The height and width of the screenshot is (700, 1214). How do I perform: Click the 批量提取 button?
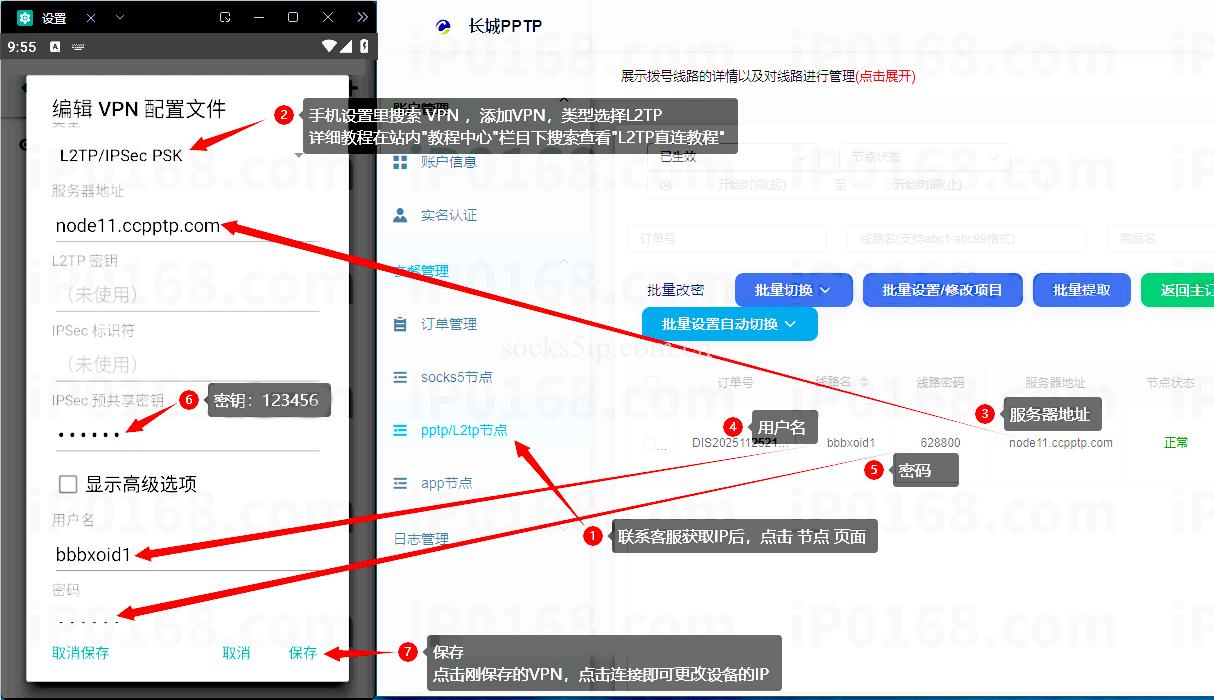(x=1081, y=290)
